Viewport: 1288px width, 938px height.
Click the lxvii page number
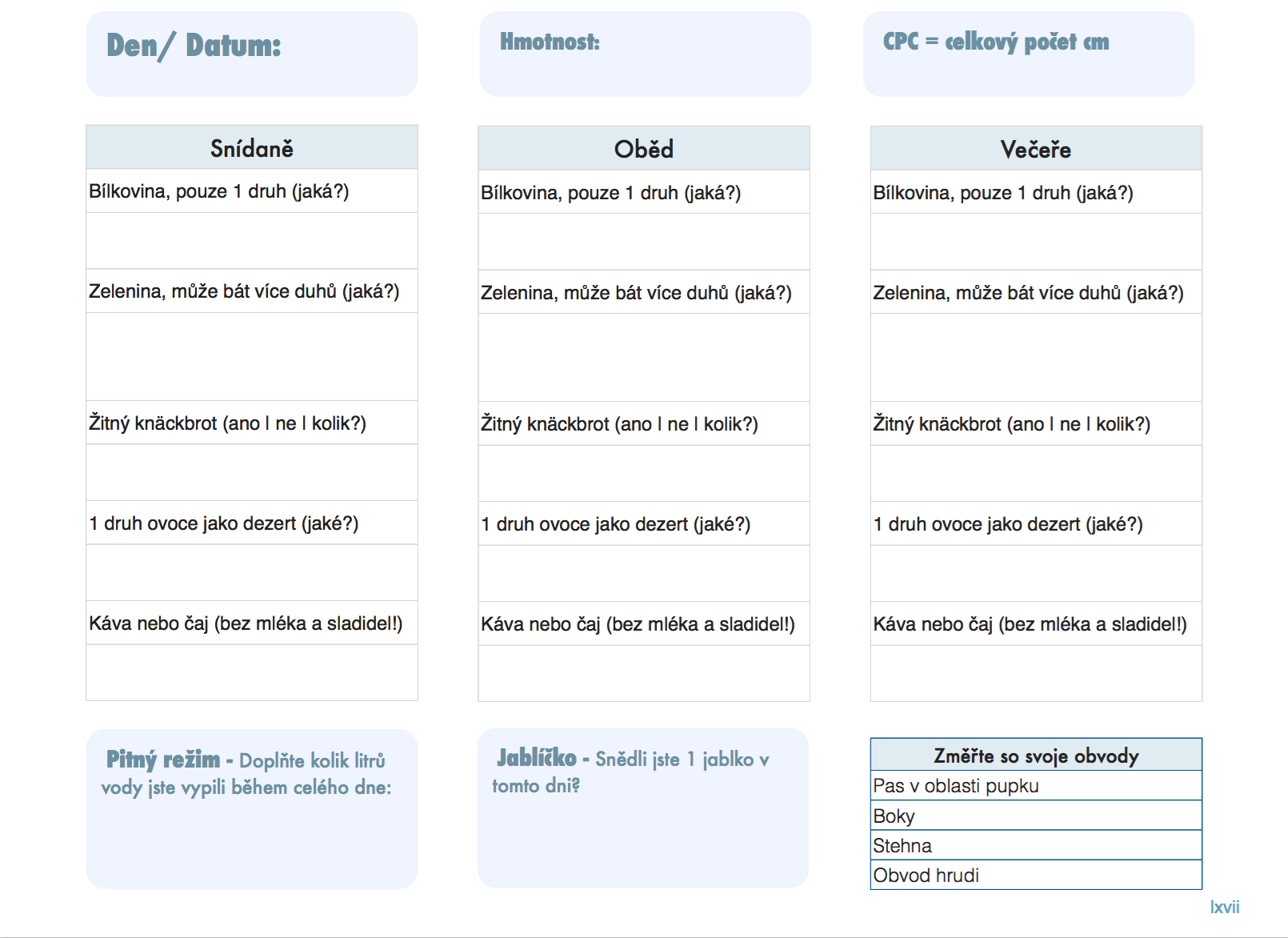1225,907
